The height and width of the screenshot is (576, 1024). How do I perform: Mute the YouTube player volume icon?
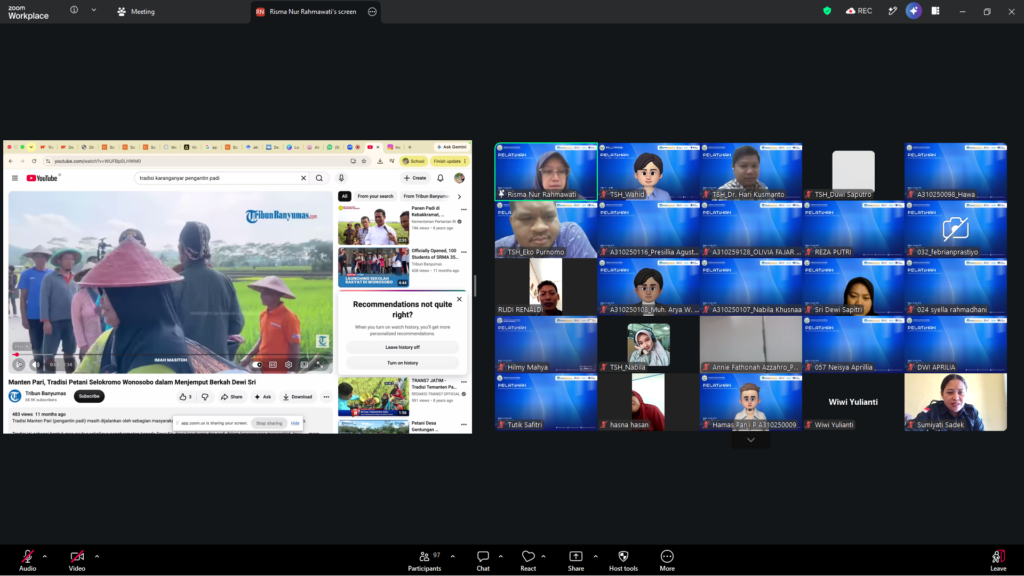36,364
